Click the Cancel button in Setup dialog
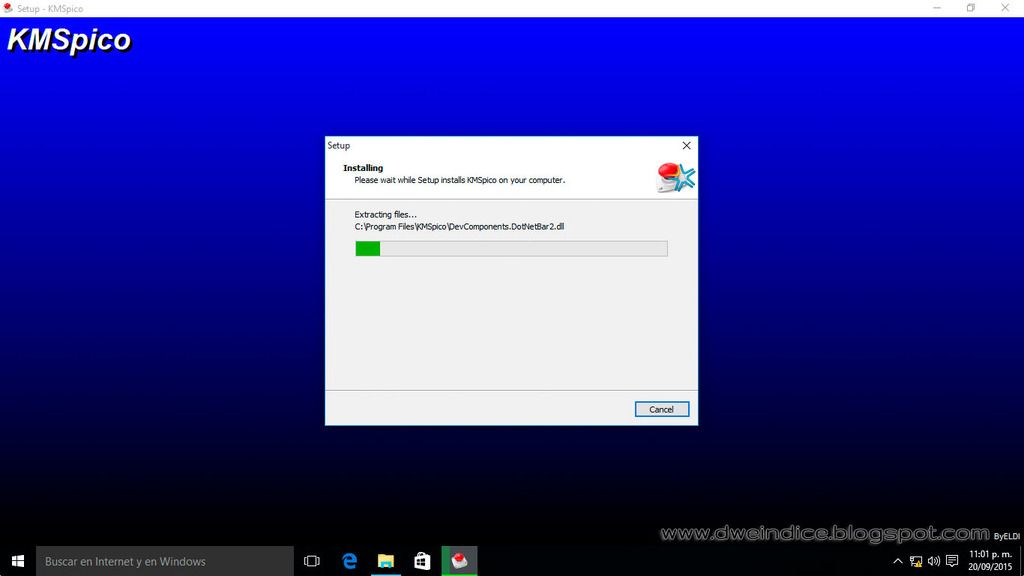1024x576 pixels. 661,409
